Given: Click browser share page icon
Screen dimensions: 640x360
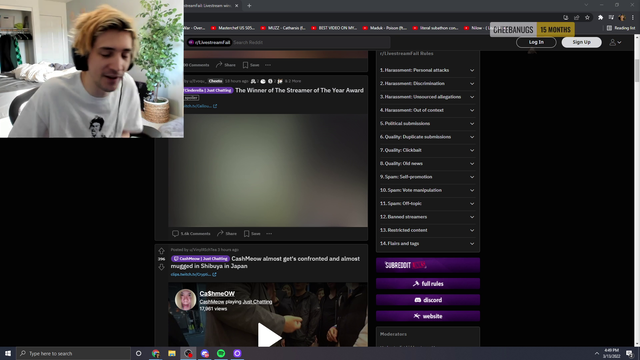Looking at the screenshot, I should tap(576, 18).
